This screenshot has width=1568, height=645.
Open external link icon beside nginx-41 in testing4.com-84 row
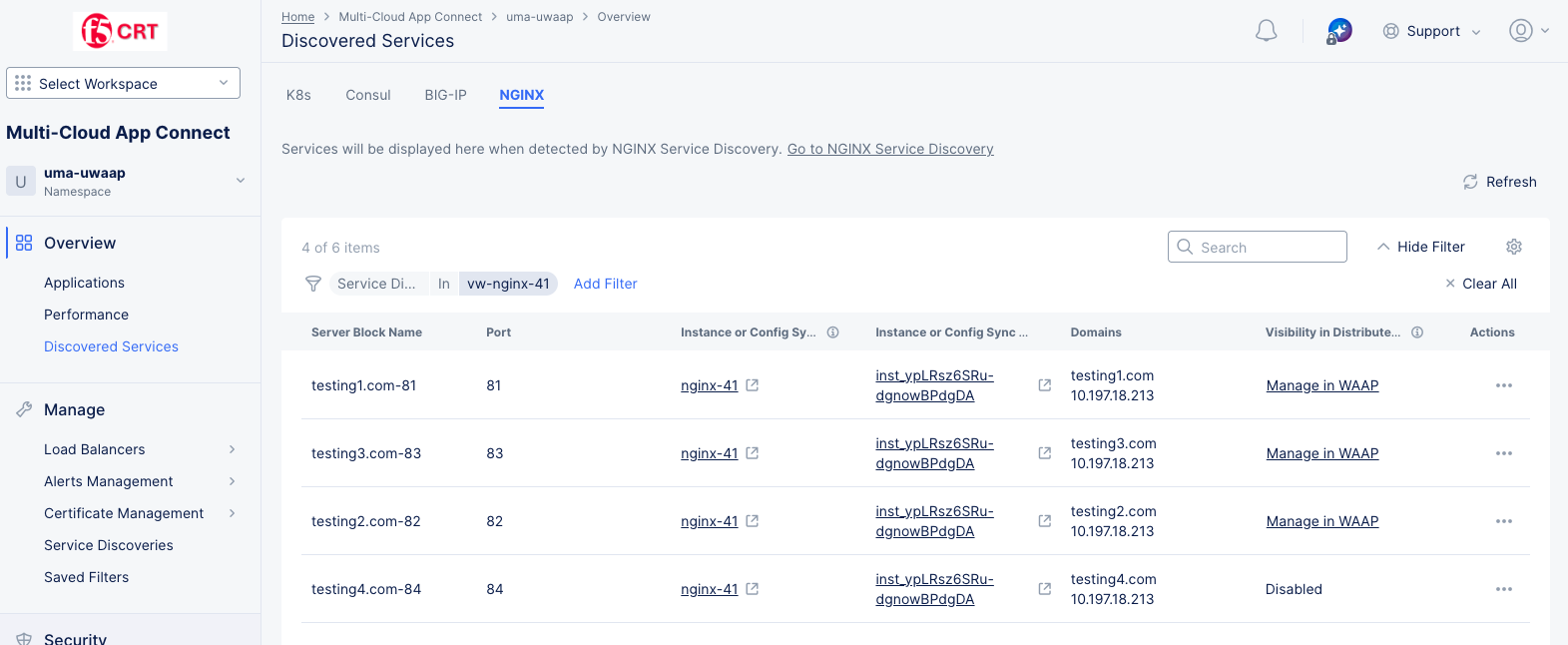point(753,589)
